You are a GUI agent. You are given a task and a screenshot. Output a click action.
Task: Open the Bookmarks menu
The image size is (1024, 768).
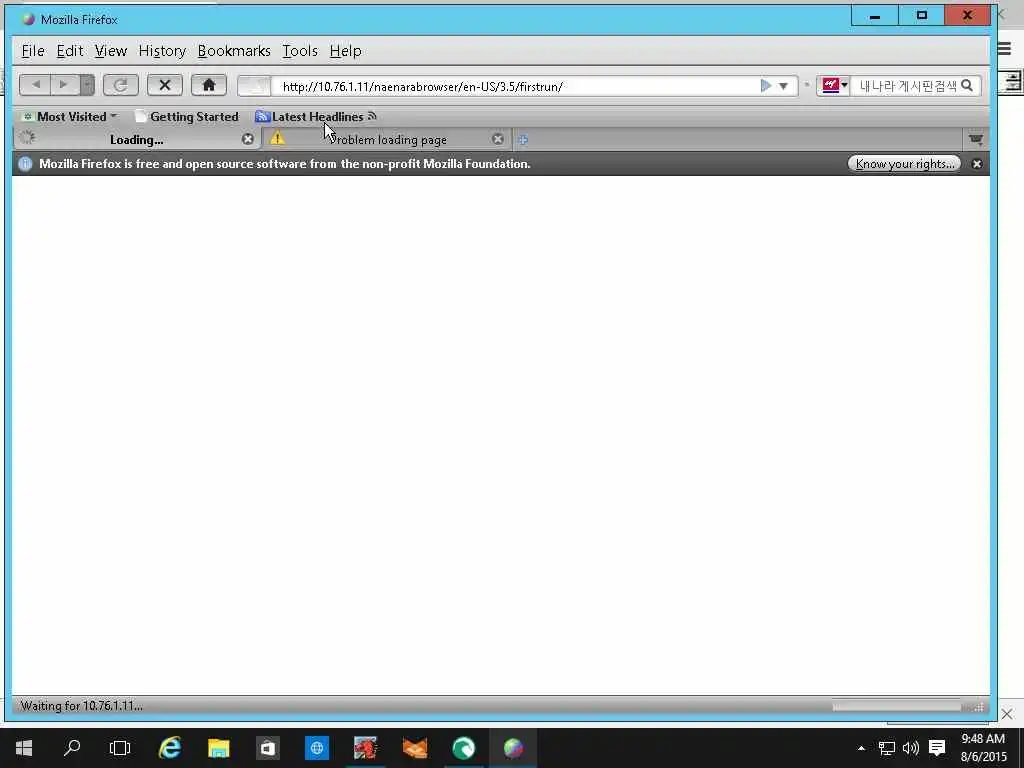[x=234, y=51]
